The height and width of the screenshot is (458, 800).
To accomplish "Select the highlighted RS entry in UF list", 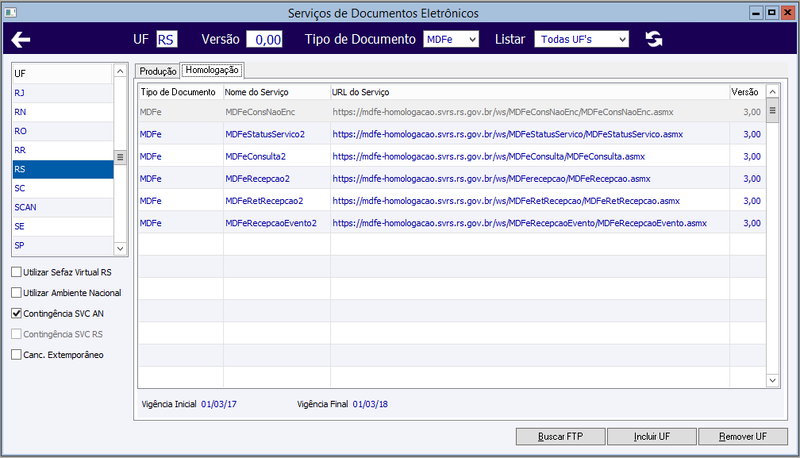I will click(63, 169).
